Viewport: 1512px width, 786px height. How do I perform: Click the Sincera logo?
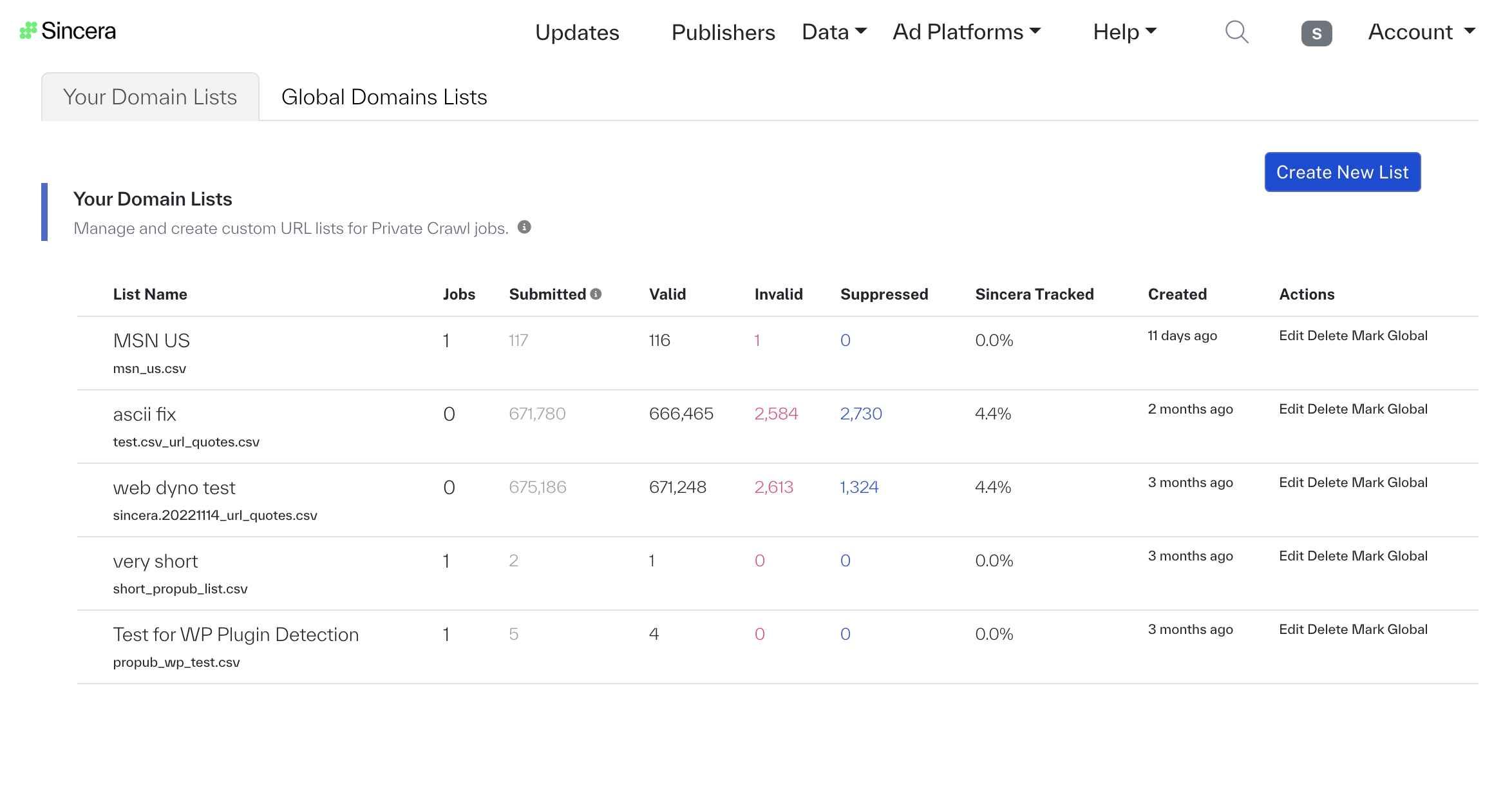tap(68, 31)
